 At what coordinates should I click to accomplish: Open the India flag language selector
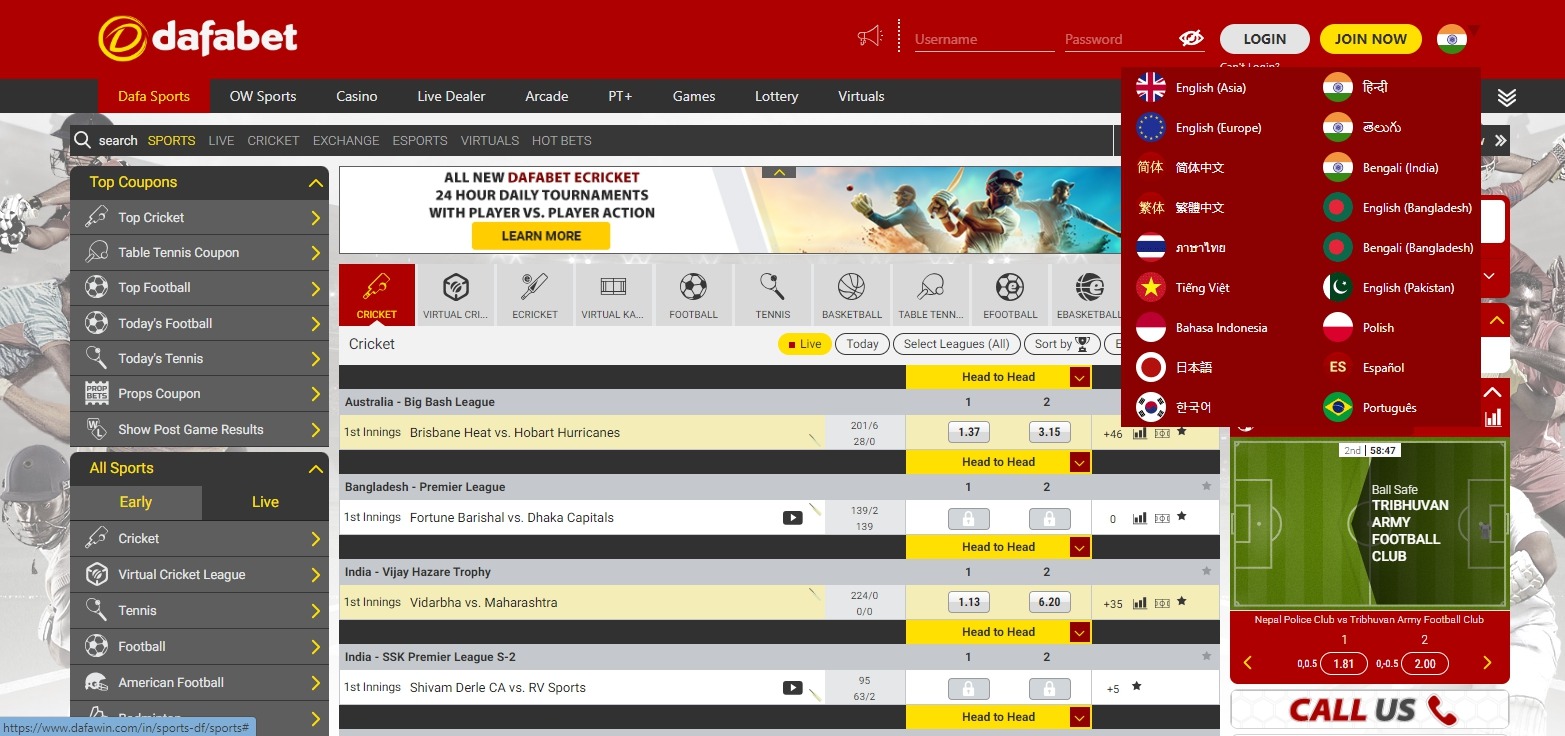click(1452, 38)
